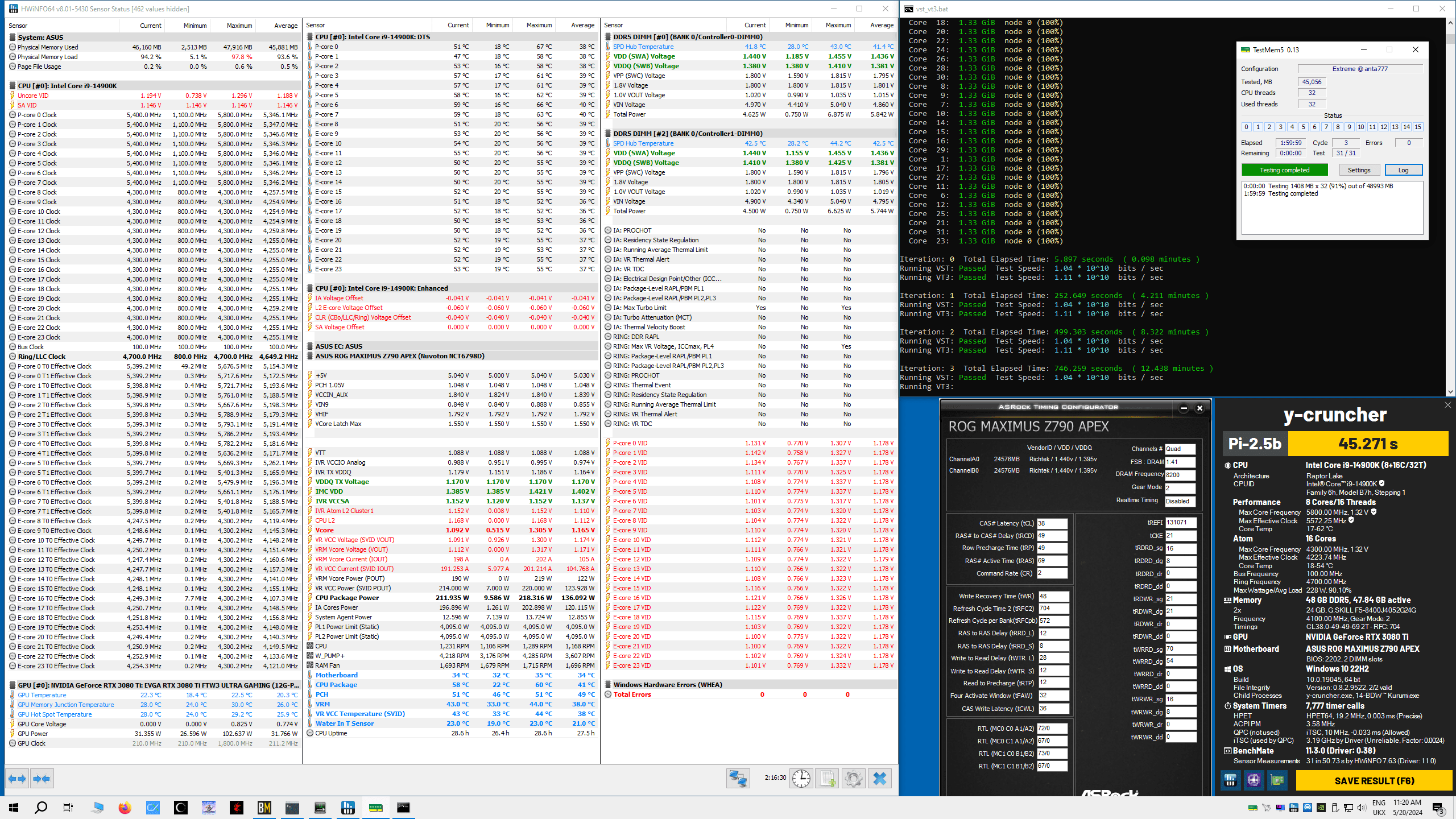Select GPU [#0] NVIDIA GeForce RTX 3080 Ti group
Viewport: 1456px width, 819px height.
152,685
